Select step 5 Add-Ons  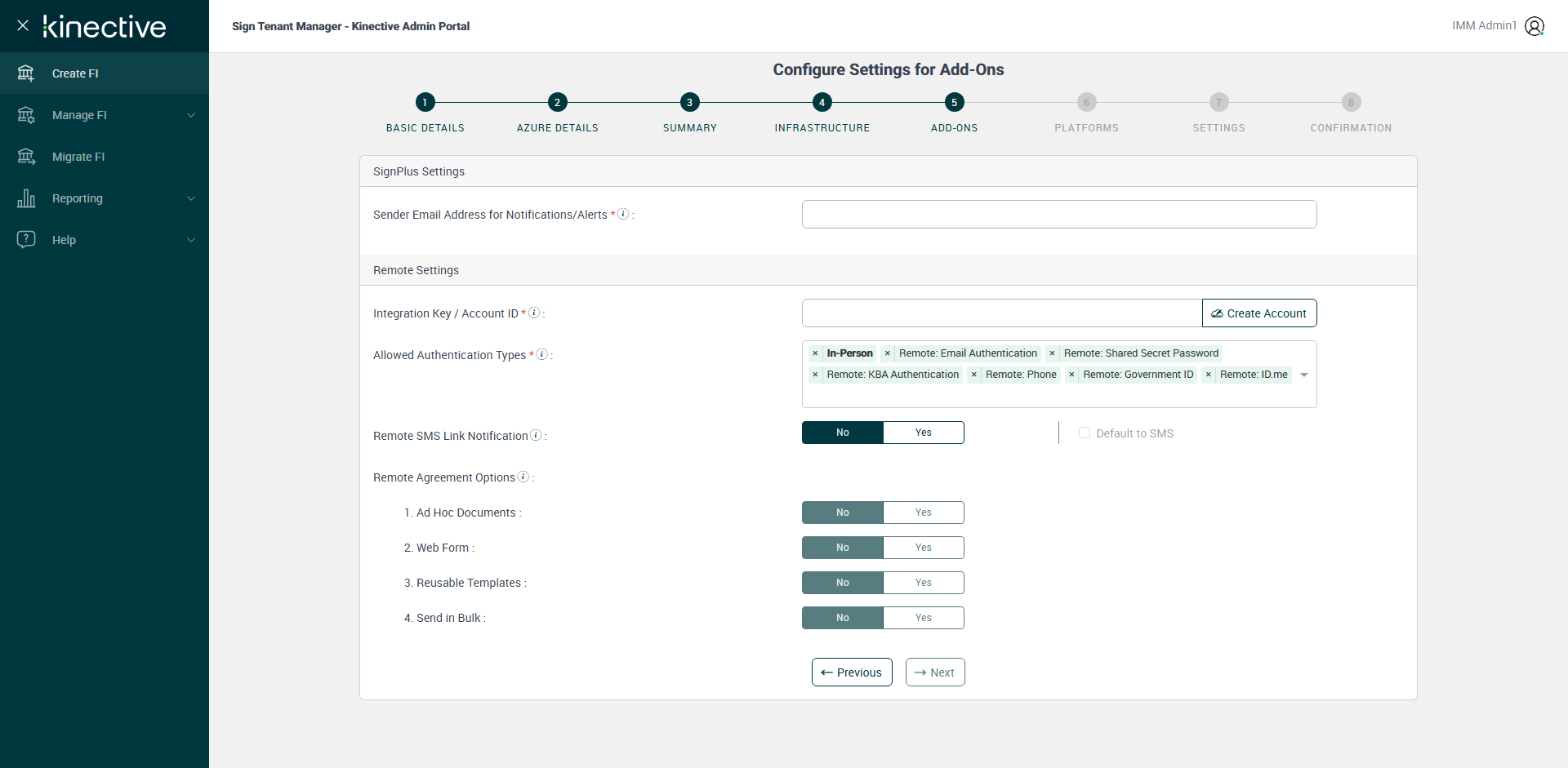coord(954,102)
